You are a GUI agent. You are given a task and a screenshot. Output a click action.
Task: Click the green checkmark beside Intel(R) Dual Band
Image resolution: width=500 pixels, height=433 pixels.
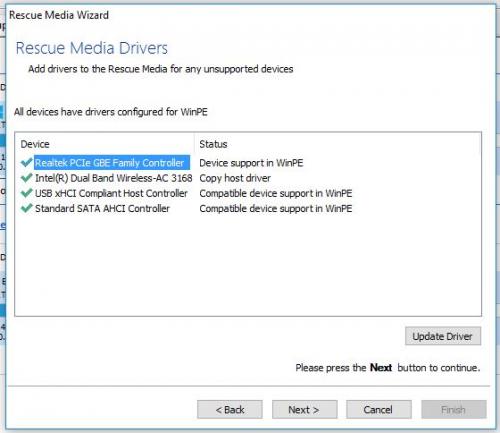pos(26,178)
